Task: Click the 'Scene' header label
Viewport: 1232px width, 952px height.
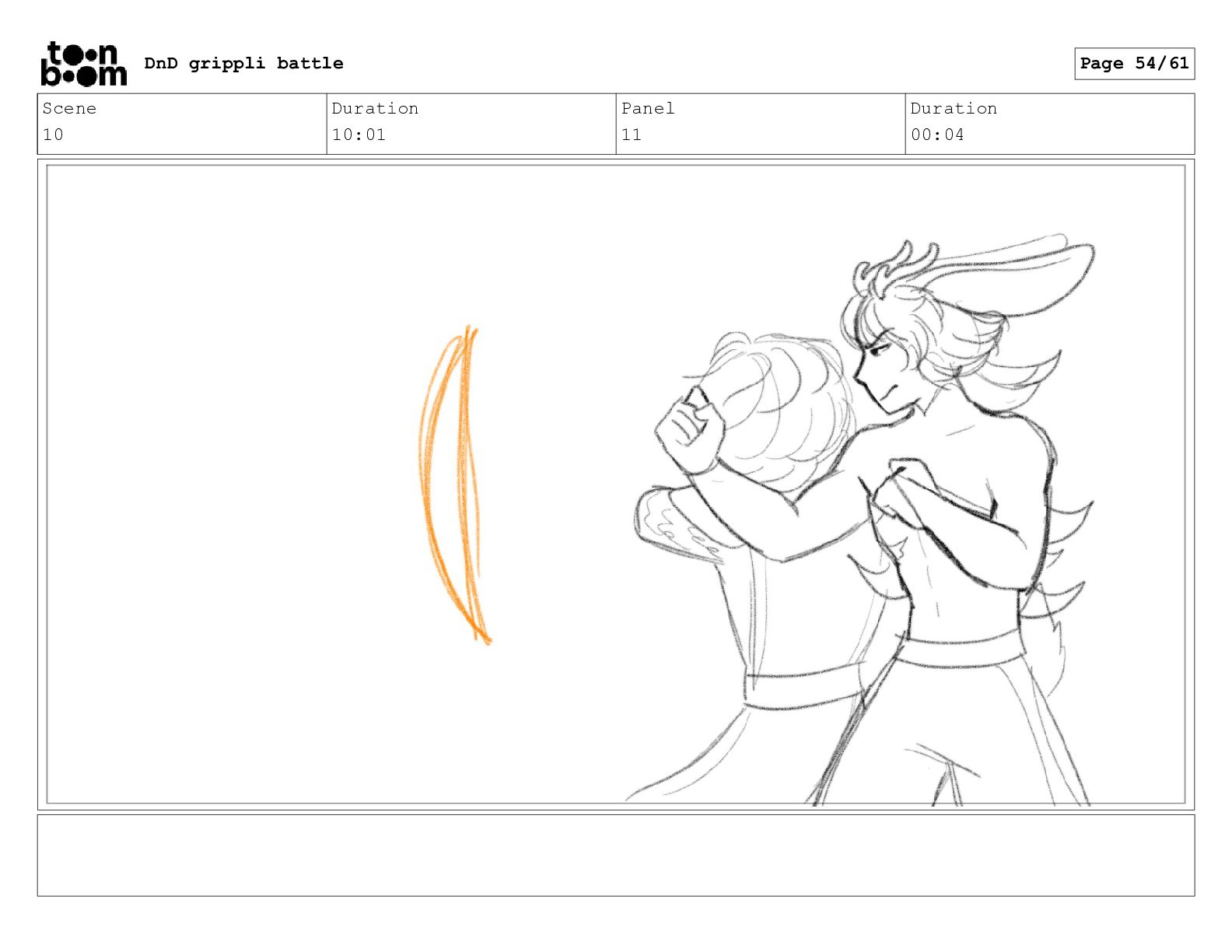Action: pos(69,108)
